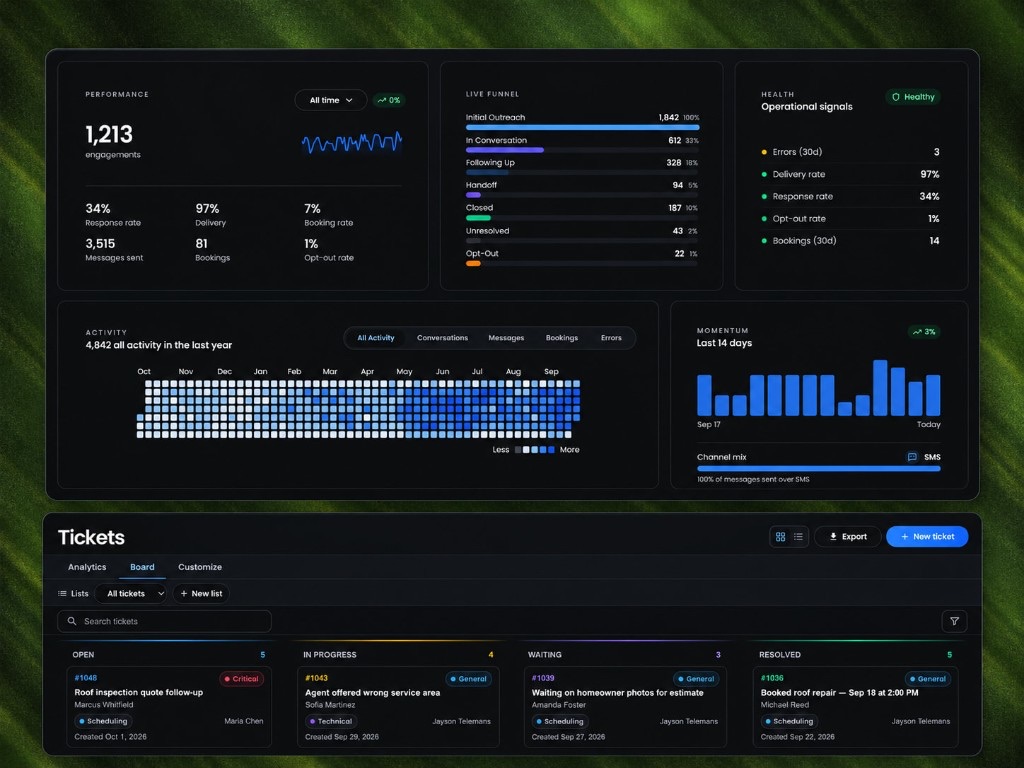The width and height of the screenshot is (1024, 768).
Task: Create a New ticket
Action: (927, 537)
